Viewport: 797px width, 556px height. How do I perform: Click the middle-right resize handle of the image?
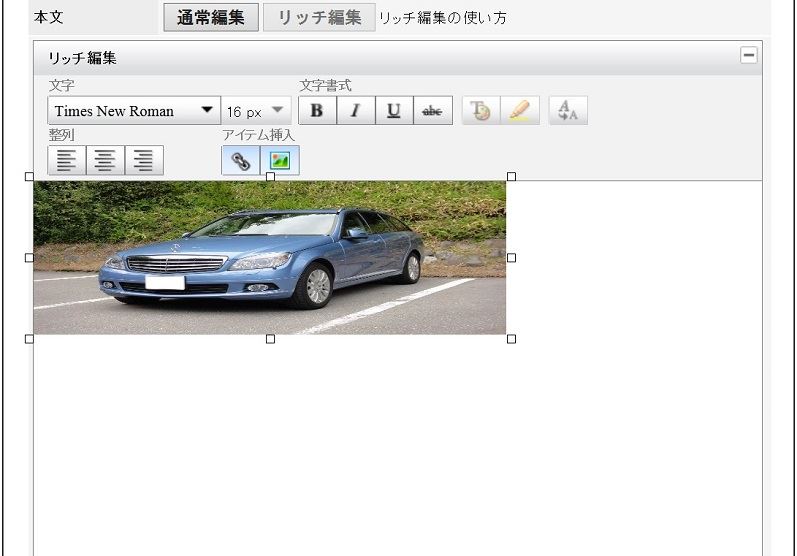pyautogui.click(x=511, y=258)
